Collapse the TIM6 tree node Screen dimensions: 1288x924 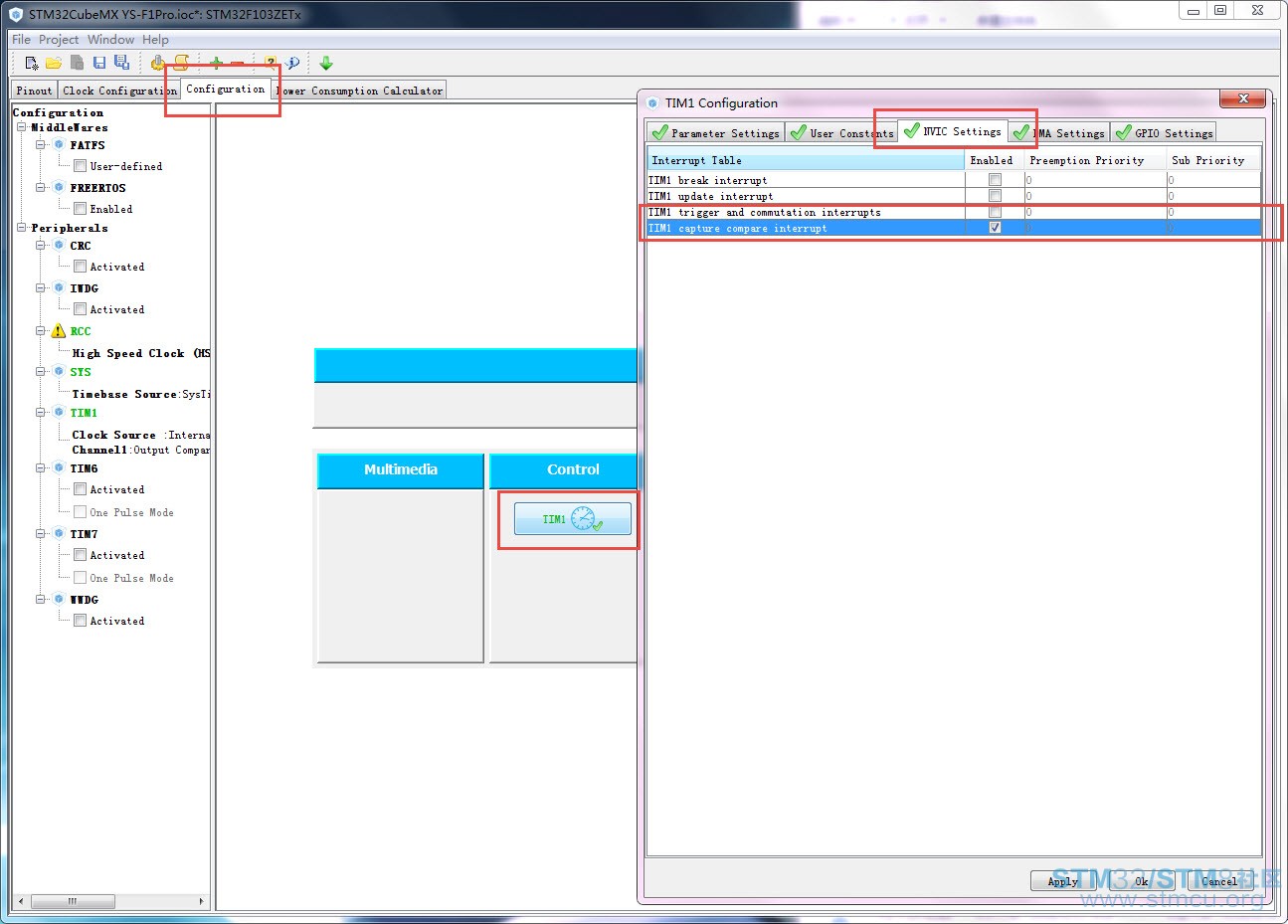click(x=41, y=468)
